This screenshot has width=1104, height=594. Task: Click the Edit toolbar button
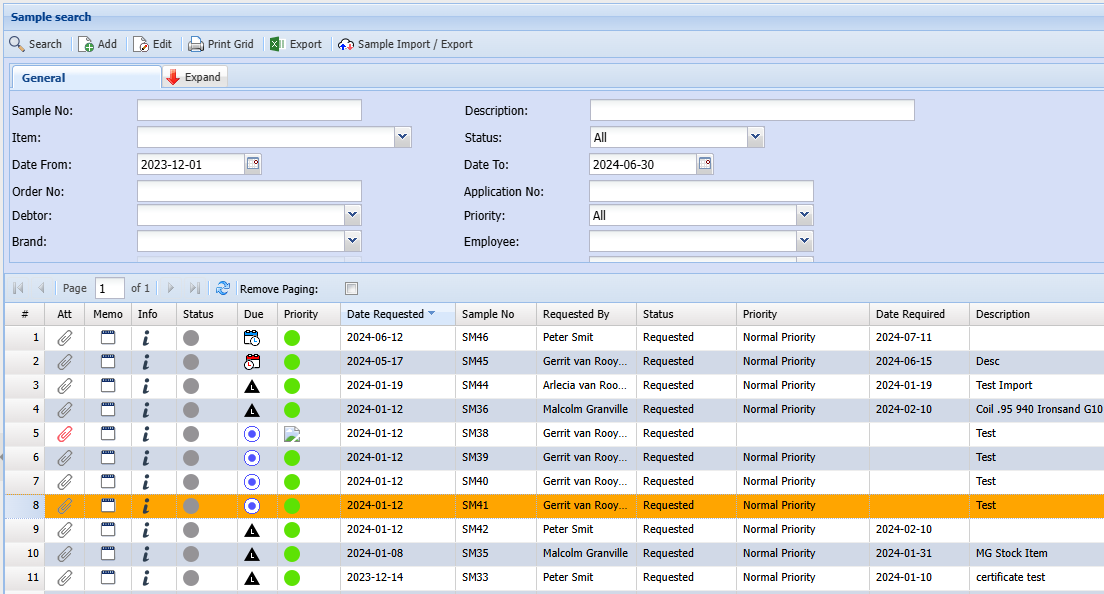point(152,44)
